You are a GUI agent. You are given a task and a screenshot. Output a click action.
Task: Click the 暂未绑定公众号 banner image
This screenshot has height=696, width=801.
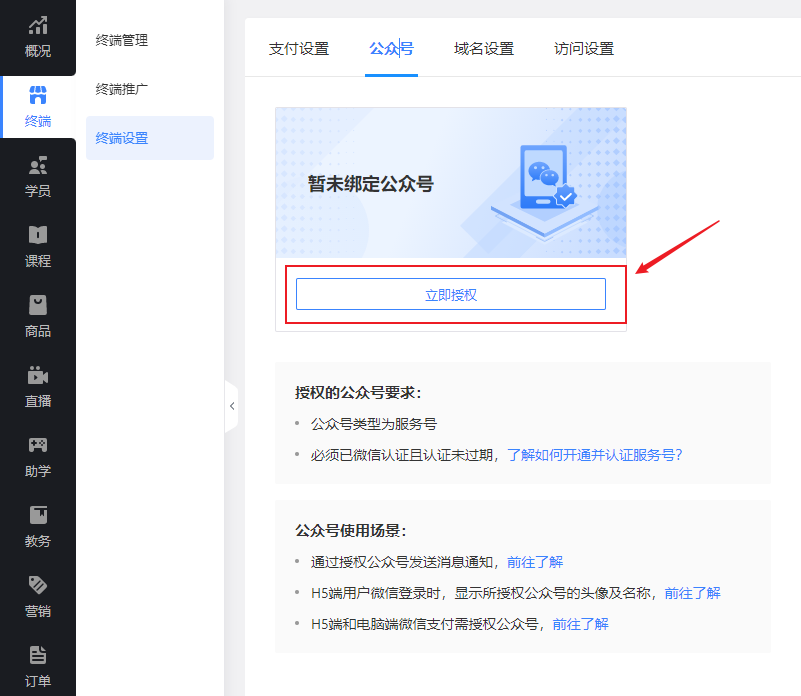pyautogui.click(x=451, y=183)
